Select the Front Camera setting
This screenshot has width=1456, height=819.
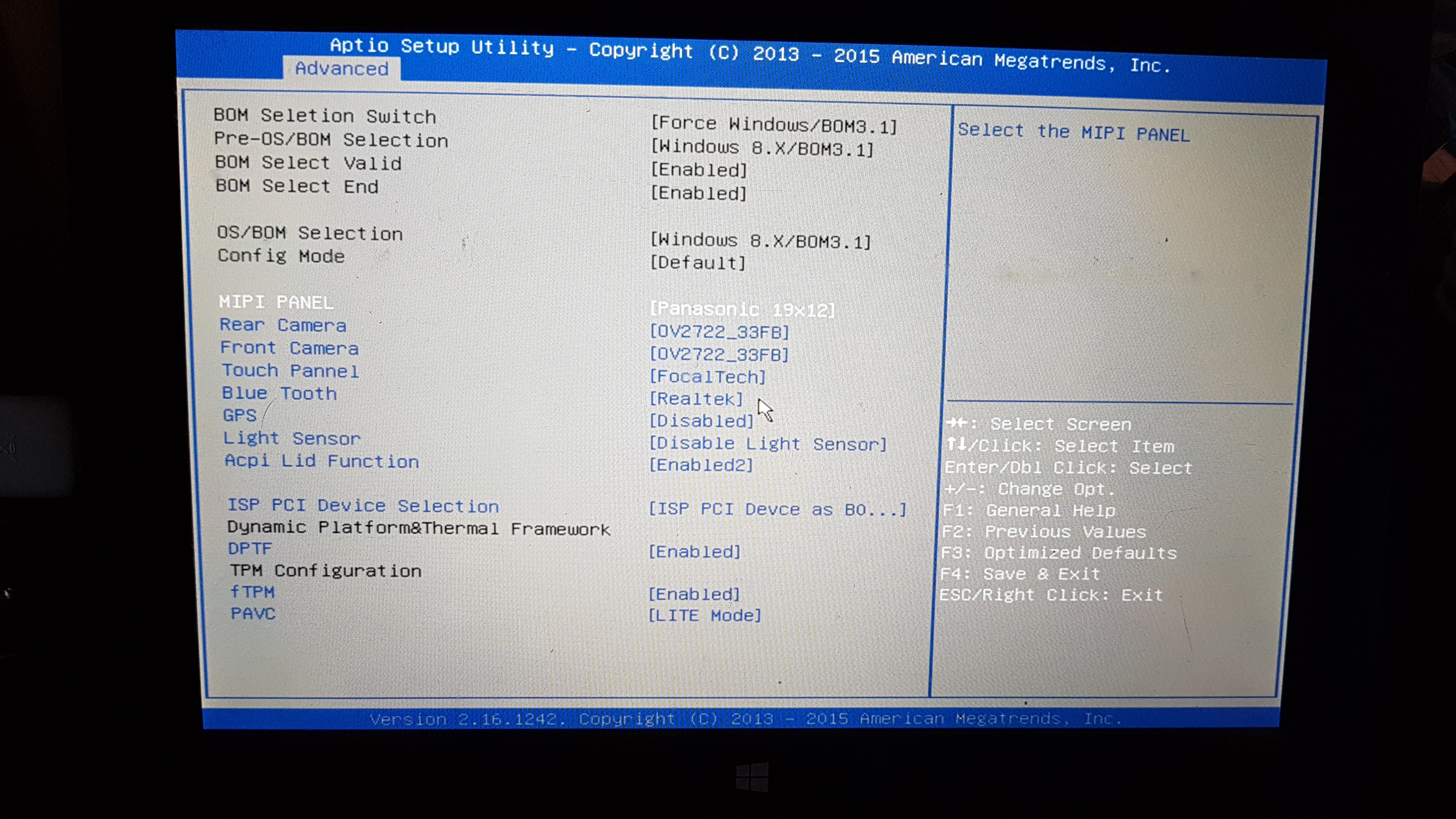[x=289, y=348]
